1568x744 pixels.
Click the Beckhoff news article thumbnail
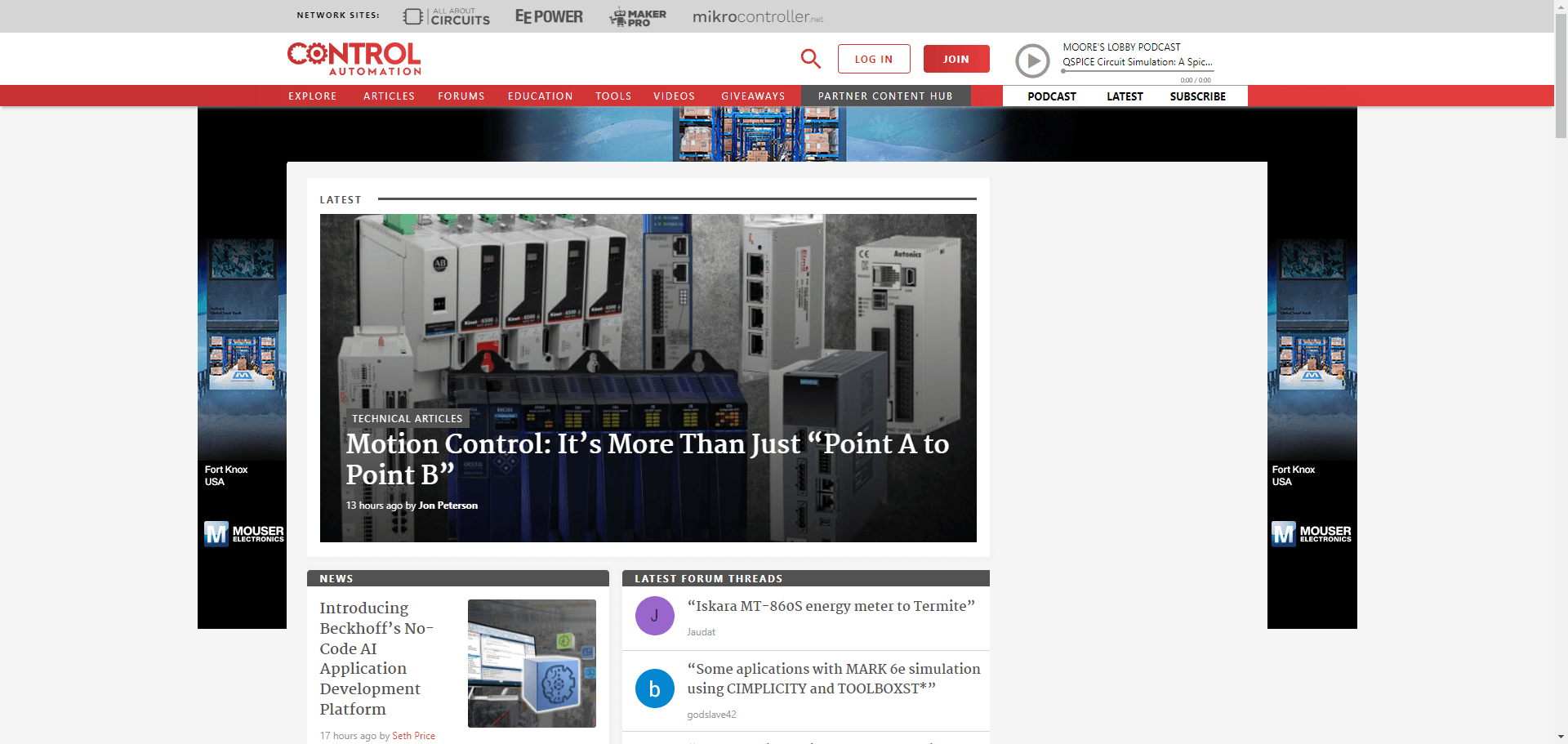coord(532,663)
